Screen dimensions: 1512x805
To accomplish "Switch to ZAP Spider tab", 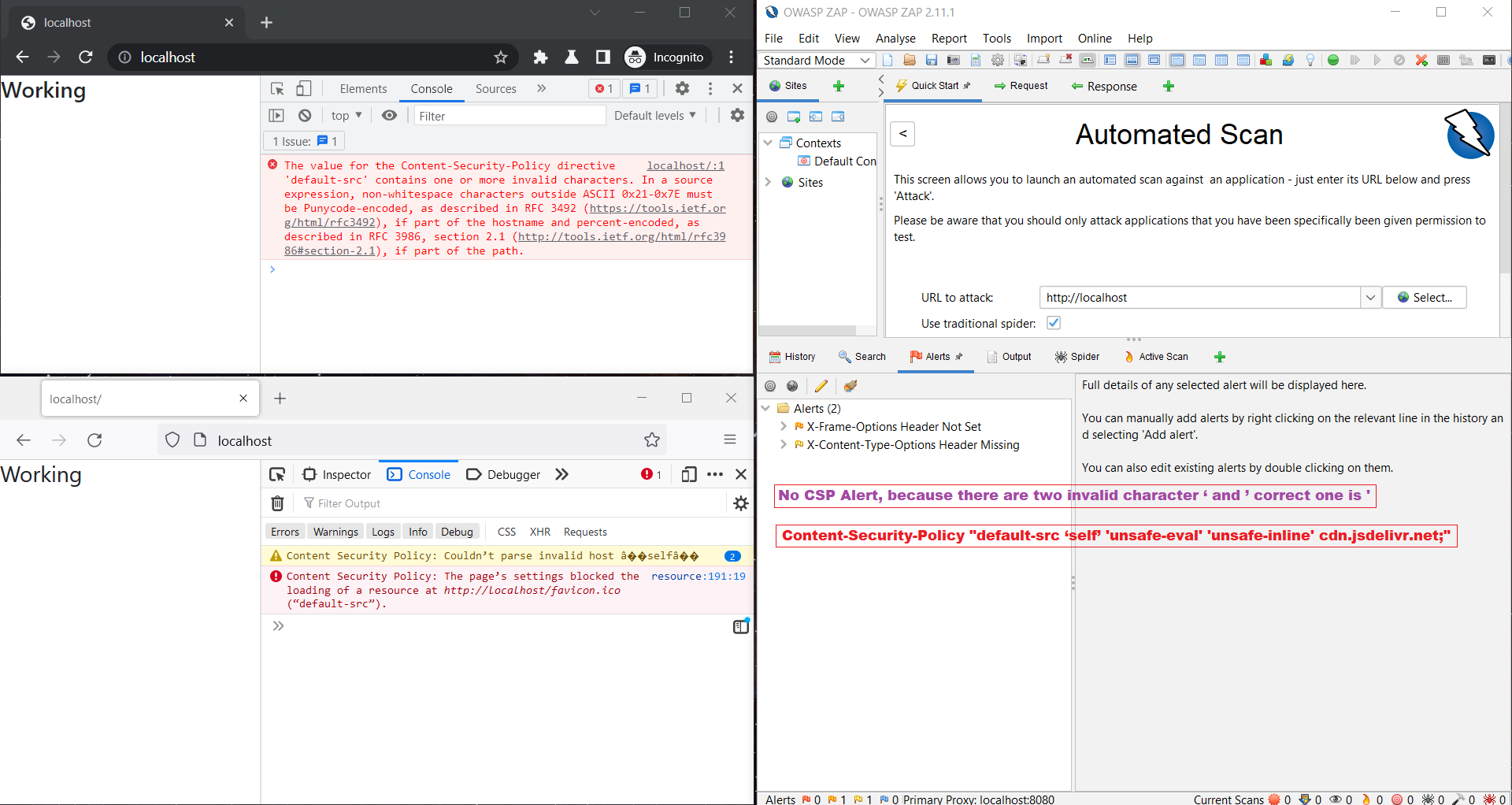I will pyautogui.click(x=1077, y=357).
